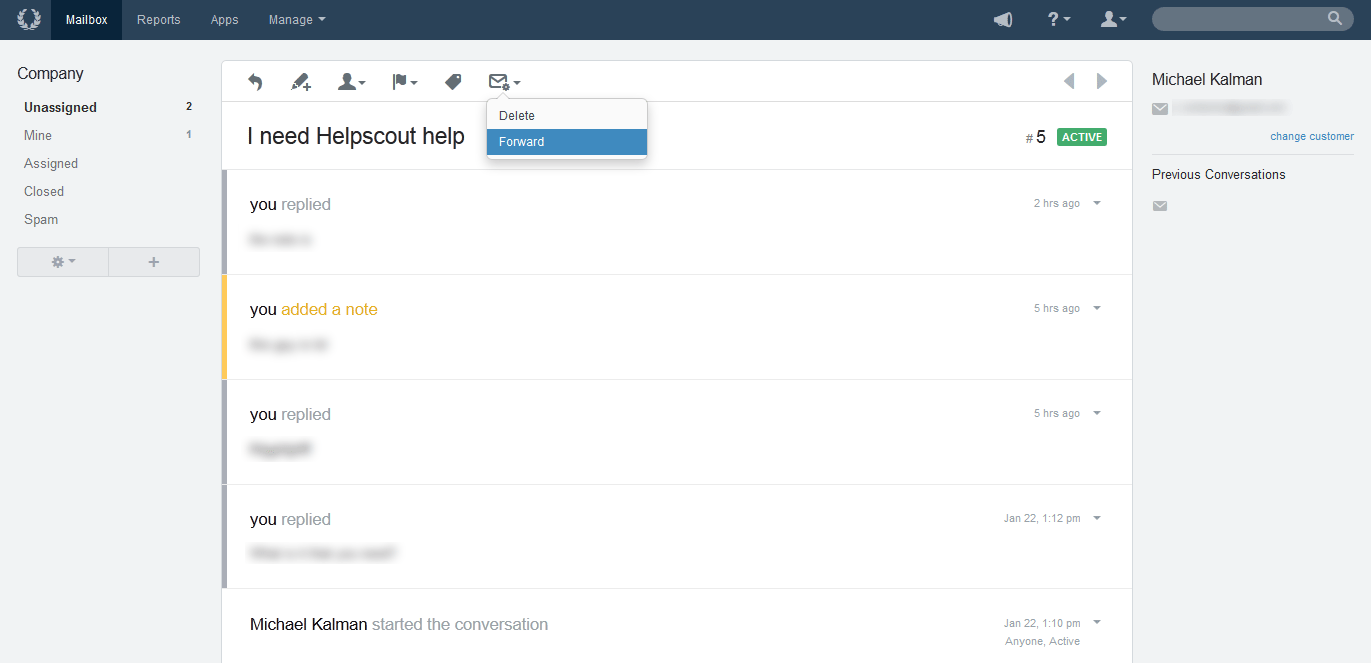Open the Reports tab

pos(159,20)
